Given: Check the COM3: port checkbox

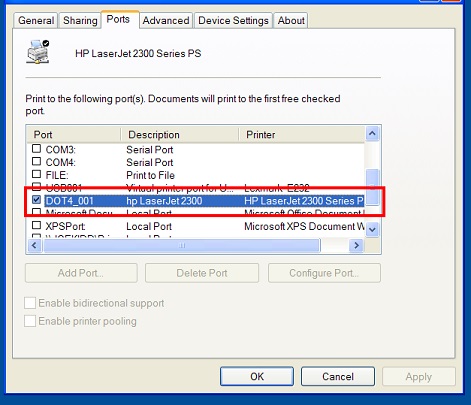Looking at the screenshot, I should tap(36, 149).
